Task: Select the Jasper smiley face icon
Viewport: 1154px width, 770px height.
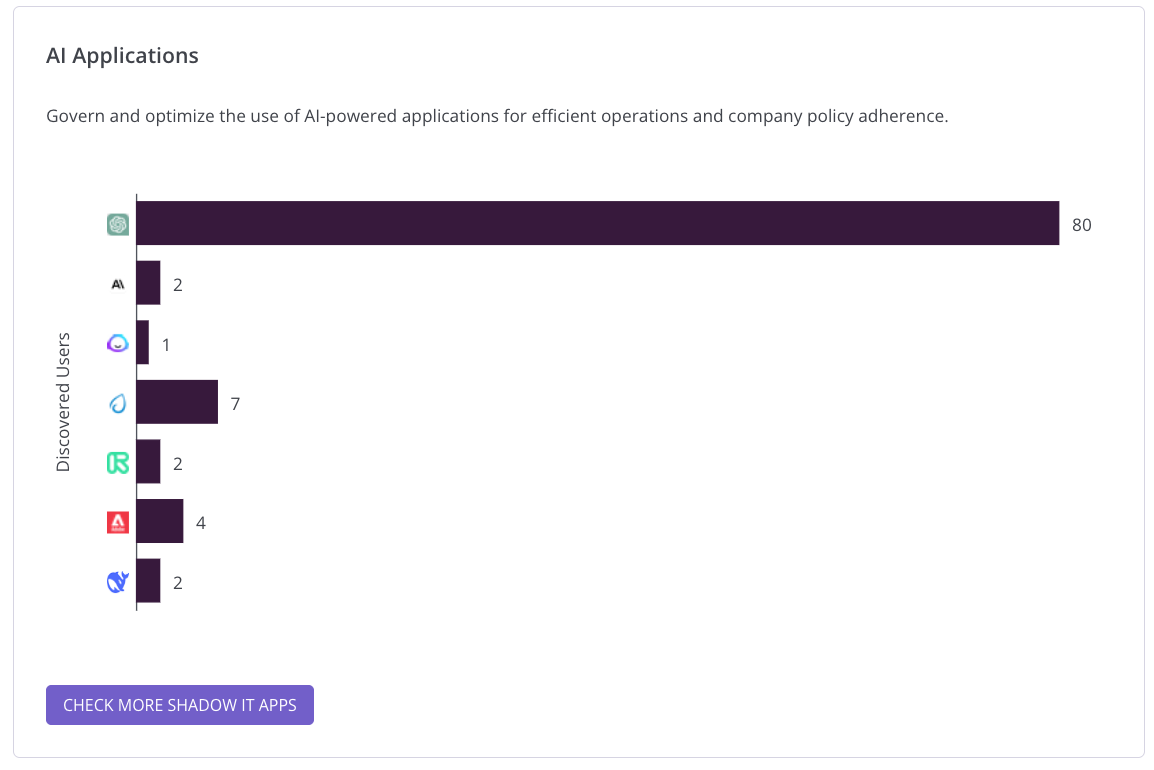Action: point(118,344)
